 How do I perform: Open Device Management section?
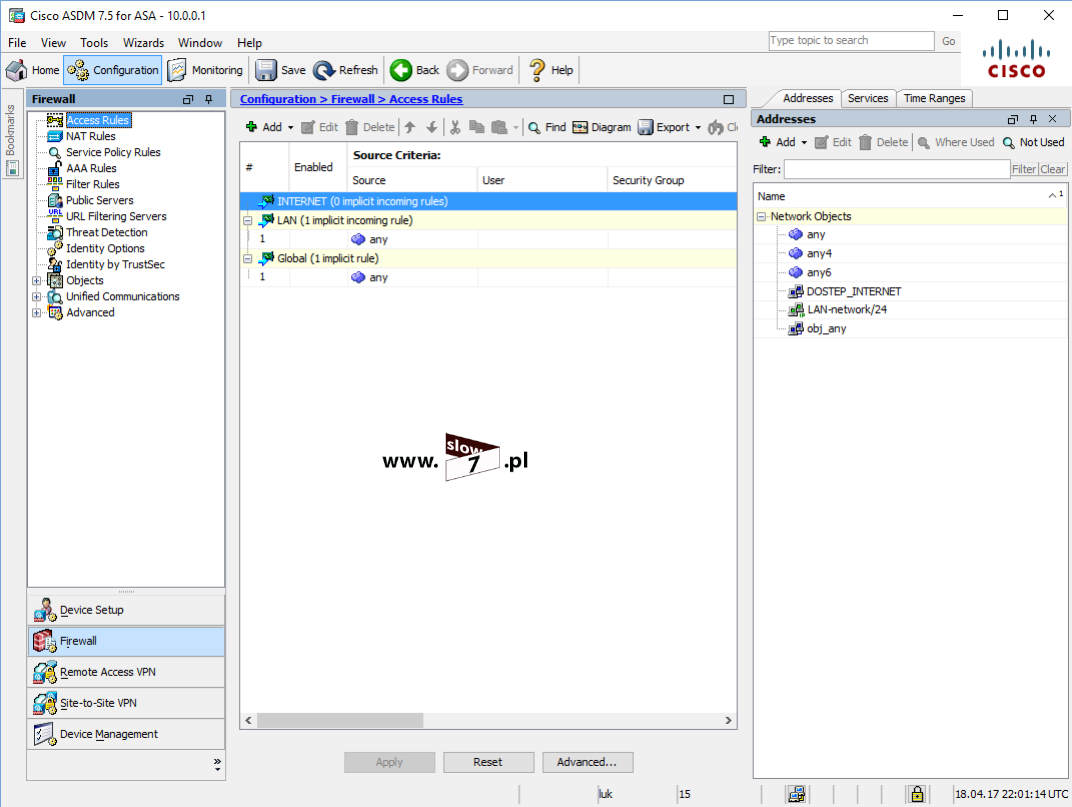click(x=126, y=734)
